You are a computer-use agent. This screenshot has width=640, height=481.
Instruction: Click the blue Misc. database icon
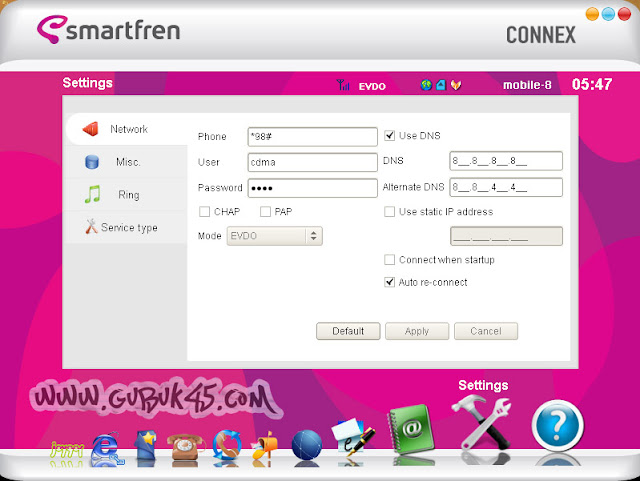coord(92,162)
